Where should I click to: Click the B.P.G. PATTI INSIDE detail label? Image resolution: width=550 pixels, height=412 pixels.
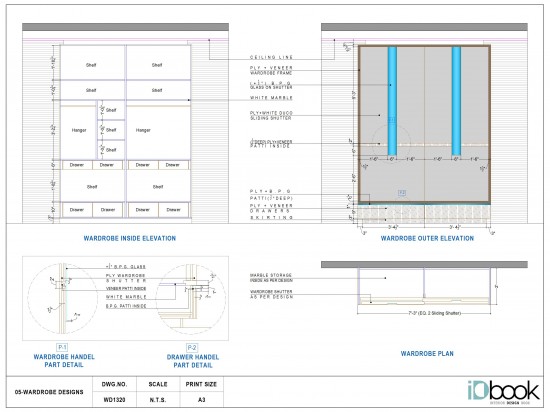(126, 306)
